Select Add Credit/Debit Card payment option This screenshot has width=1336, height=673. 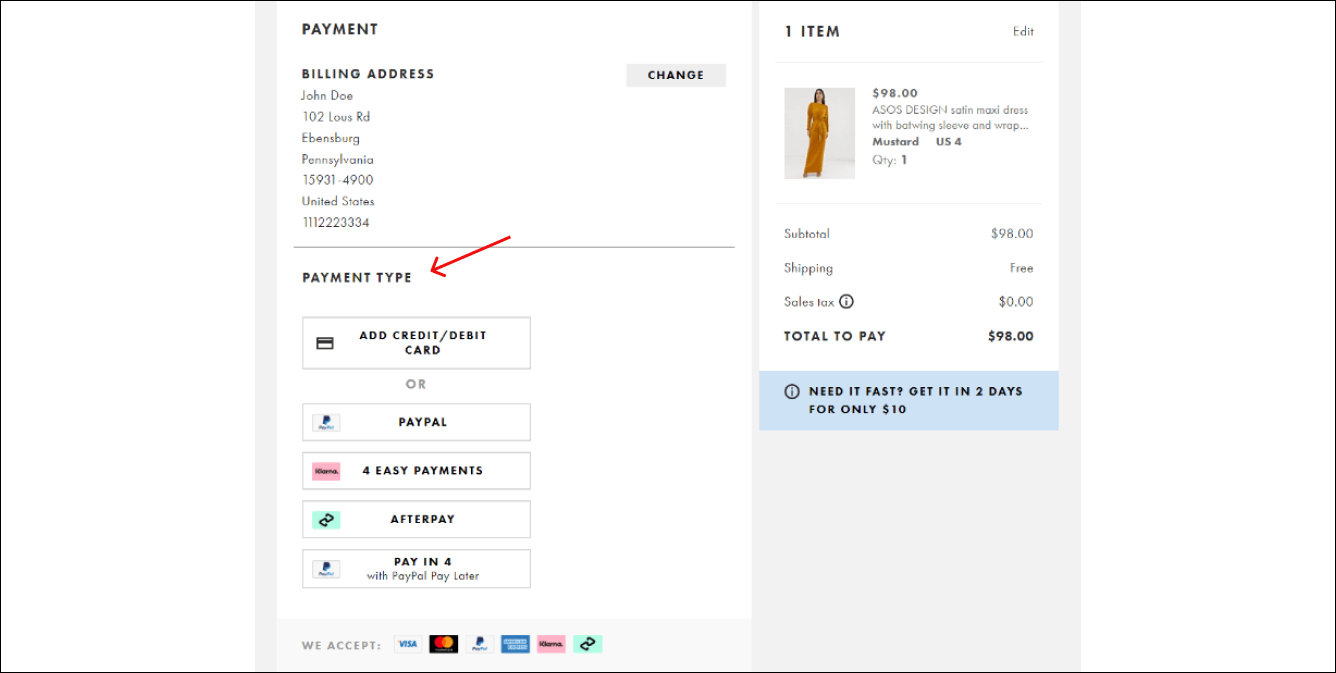(416, 343)
